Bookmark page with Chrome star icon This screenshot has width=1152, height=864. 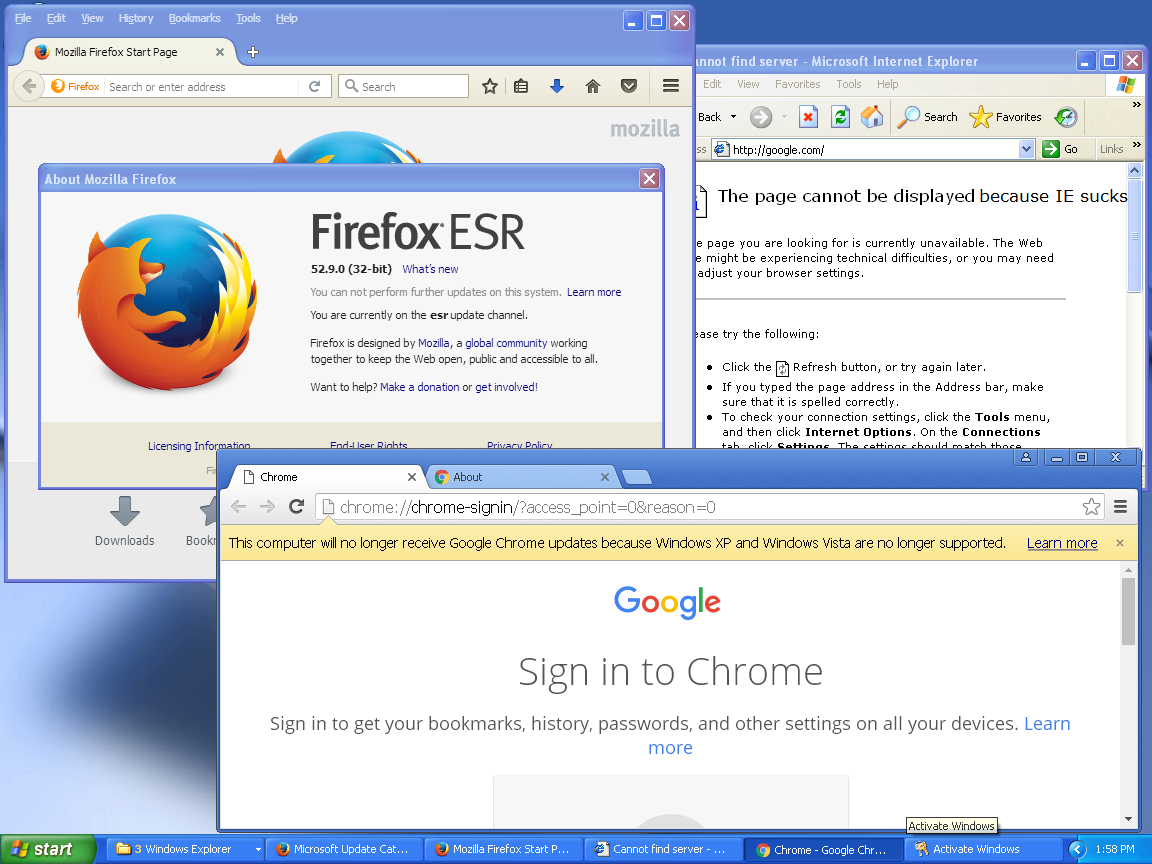pyautogui.click(x=1091, y=506)
